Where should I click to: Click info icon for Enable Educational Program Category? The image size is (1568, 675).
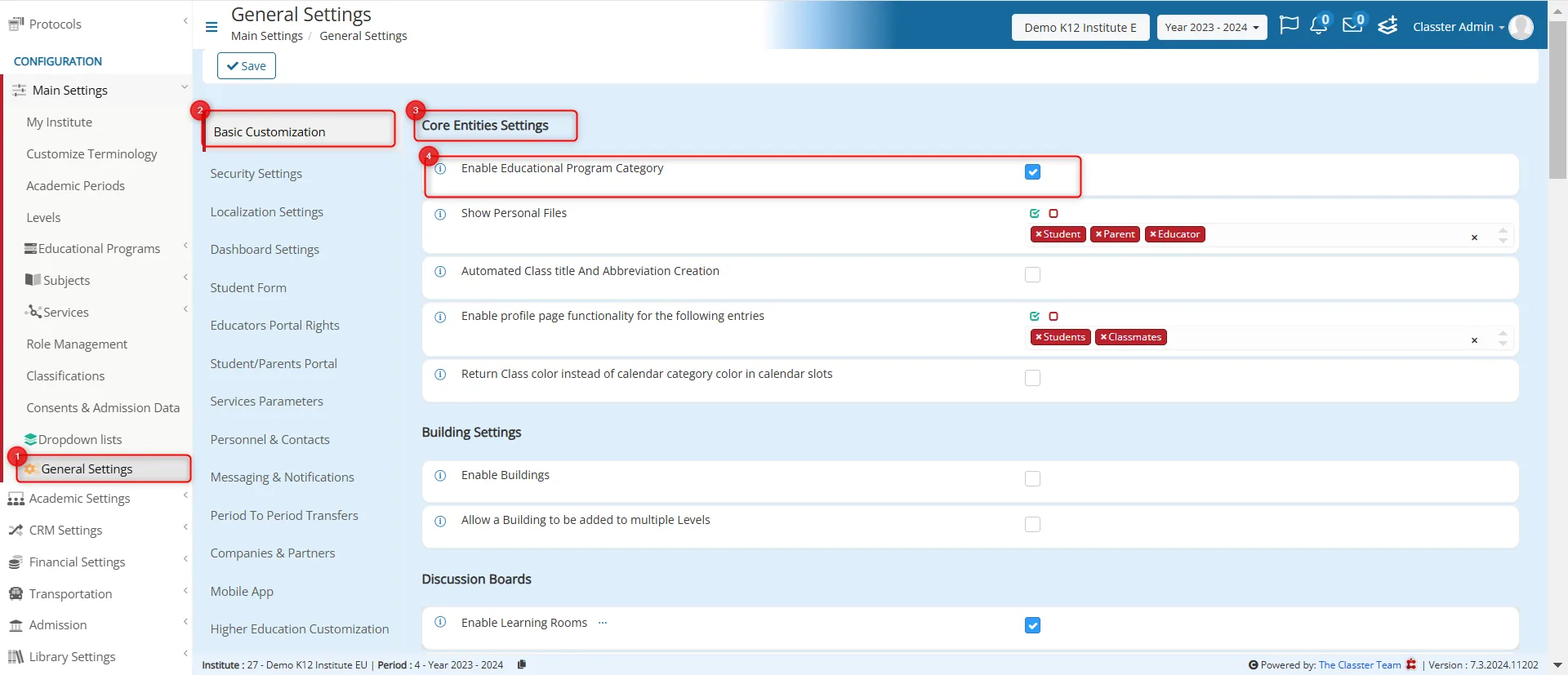pos(440,169)
